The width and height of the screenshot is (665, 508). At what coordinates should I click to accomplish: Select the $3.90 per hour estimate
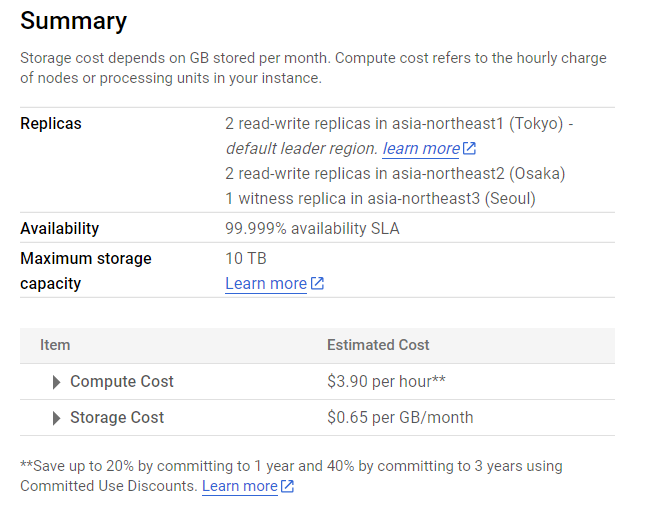[x=386, y=382]
